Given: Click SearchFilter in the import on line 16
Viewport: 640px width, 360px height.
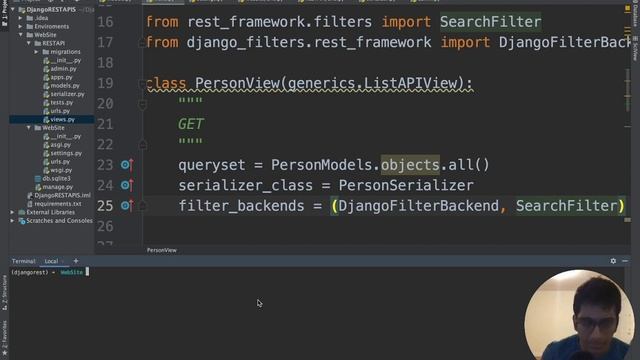Looking at the screenshot, I should pos(490,22).
